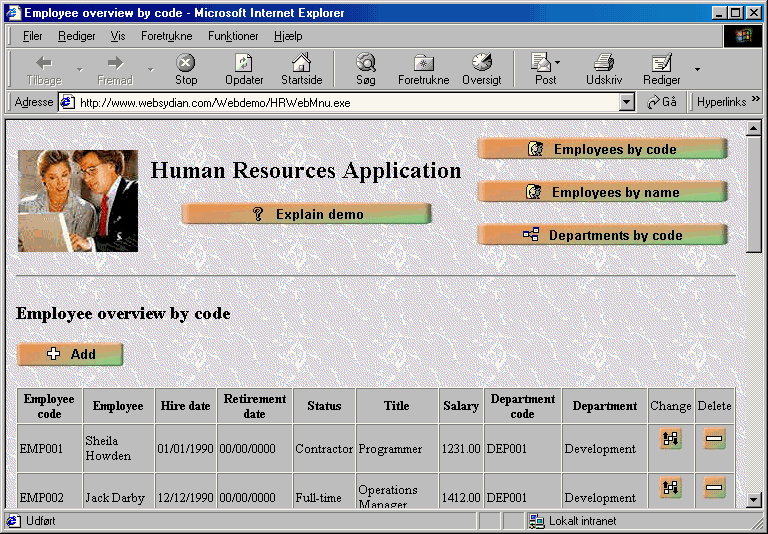Click the address bar URL field
The height and width of the screenshot is (534, 768).
(x=340, y=102)
